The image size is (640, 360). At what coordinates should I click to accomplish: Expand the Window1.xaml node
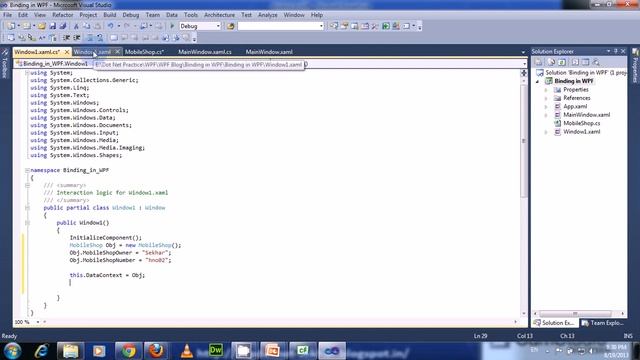546,132
